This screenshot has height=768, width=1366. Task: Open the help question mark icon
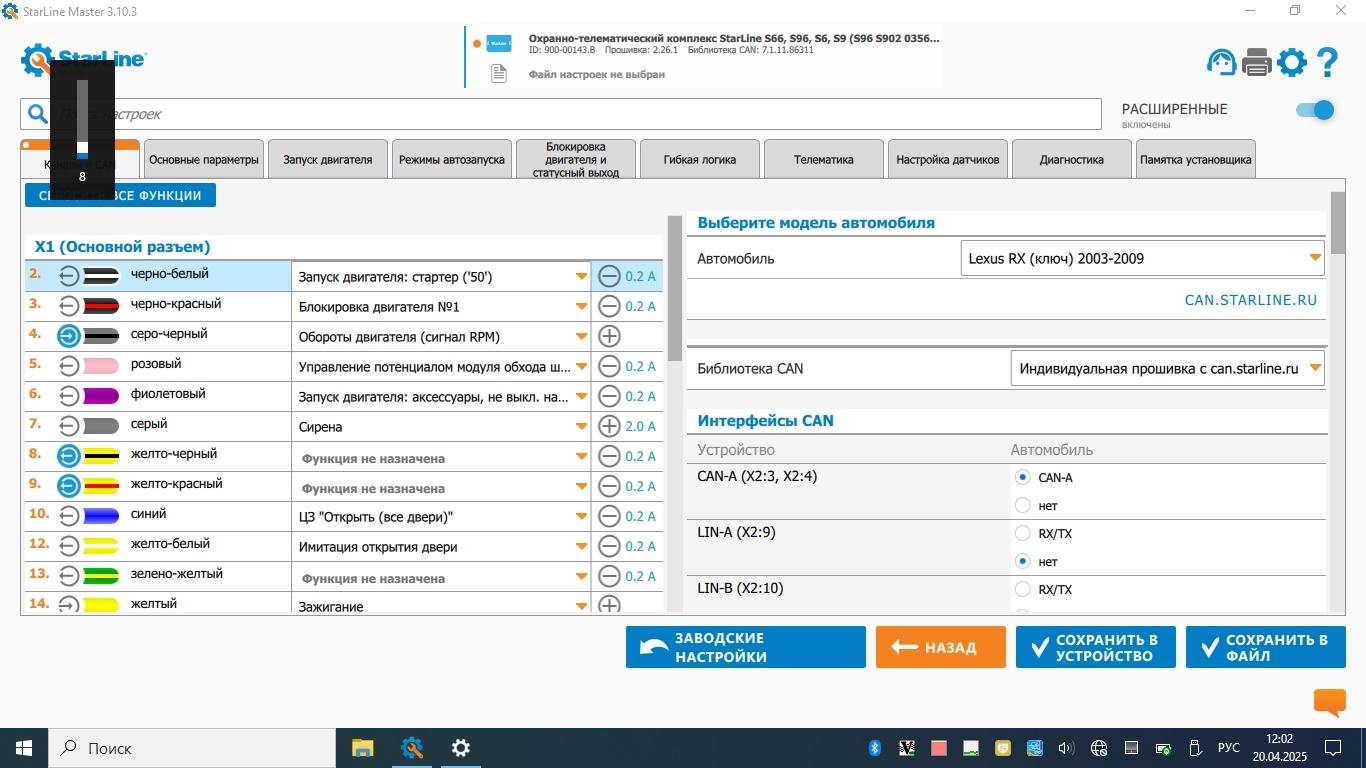(1327, 62)
